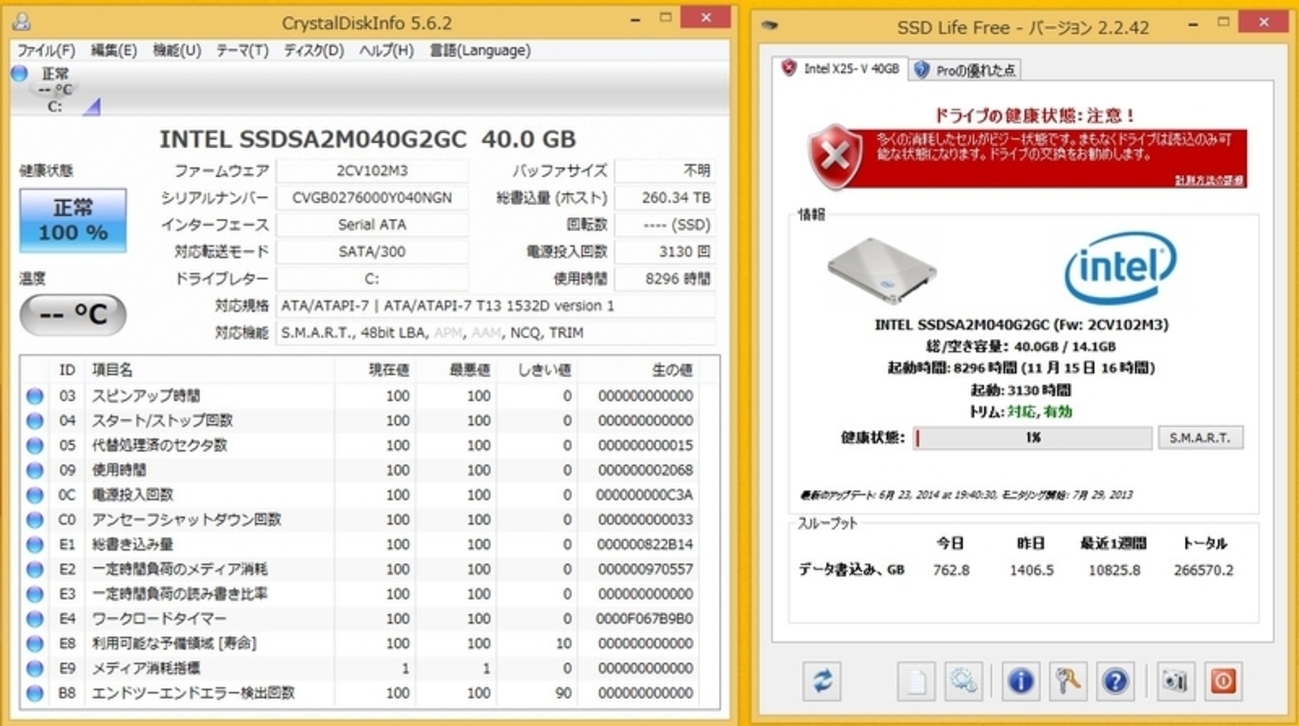The height and width of the screenshot is (726, 1299).
Task: Open the 計測方法の詳細 link in the red banner
Action: (1210, 180)
